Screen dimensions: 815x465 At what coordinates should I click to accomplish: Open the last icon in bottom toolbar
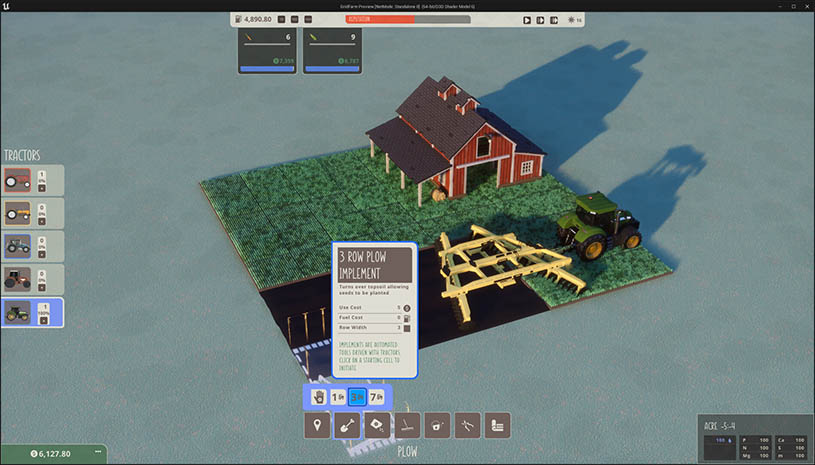(497, 426)
